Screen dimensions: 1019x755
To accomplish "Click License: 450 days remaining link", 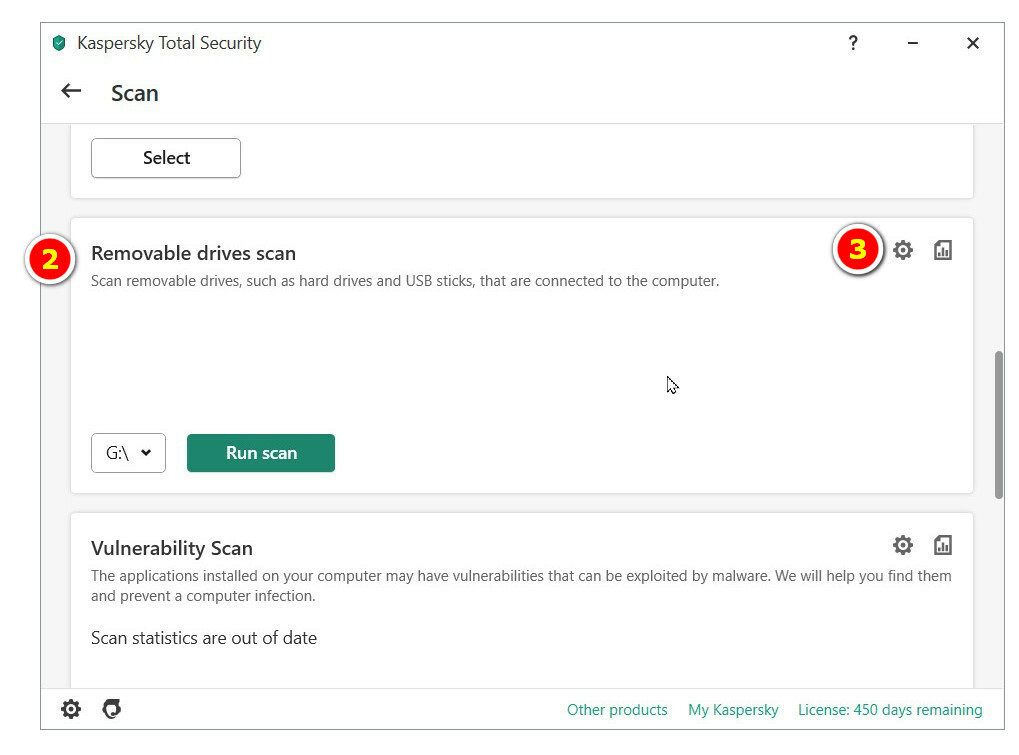I will 890,710.
